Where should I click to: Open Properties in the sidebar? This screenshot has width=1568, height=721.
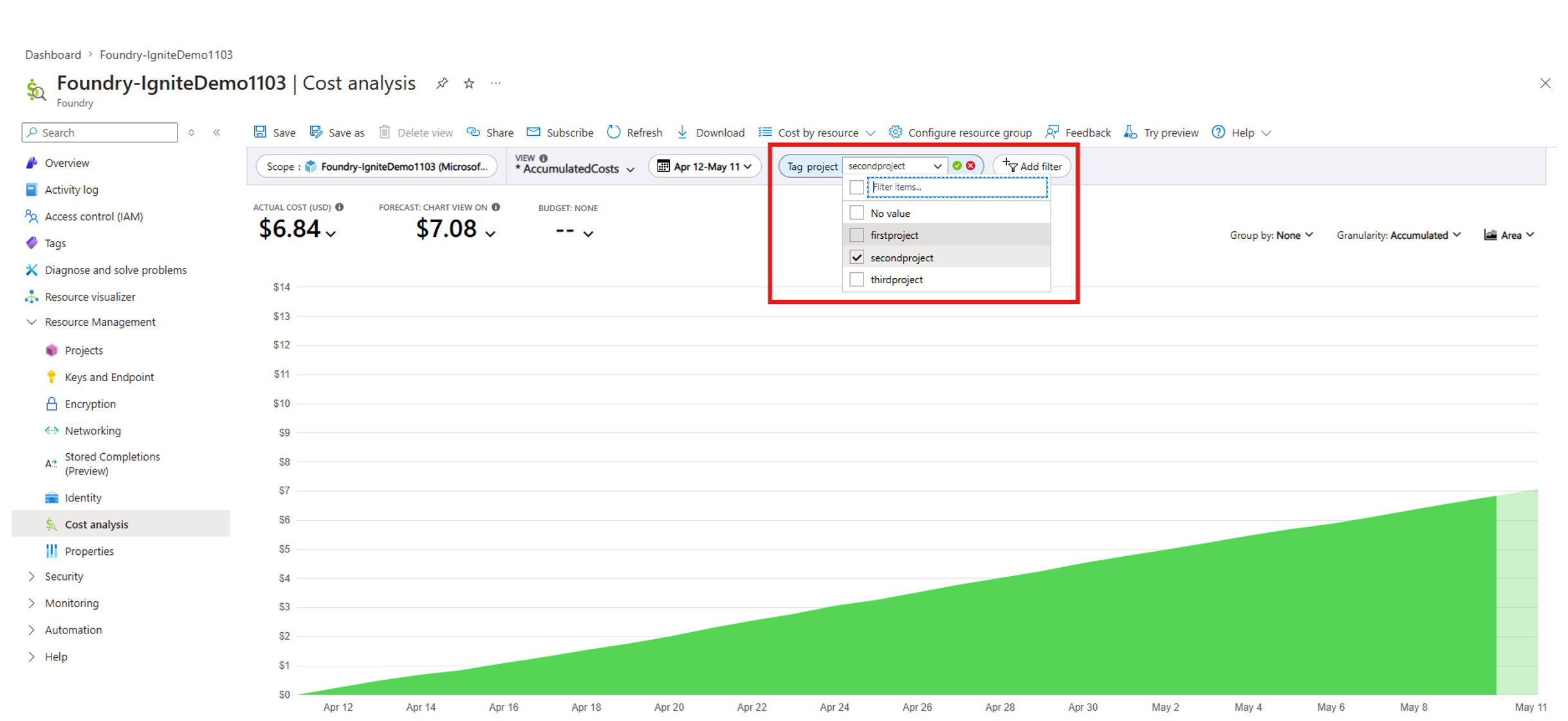click(89, 551)
